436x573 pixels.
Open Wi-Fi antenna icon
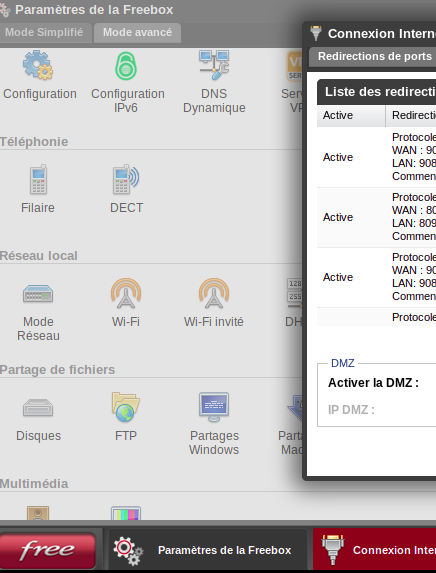126,293
